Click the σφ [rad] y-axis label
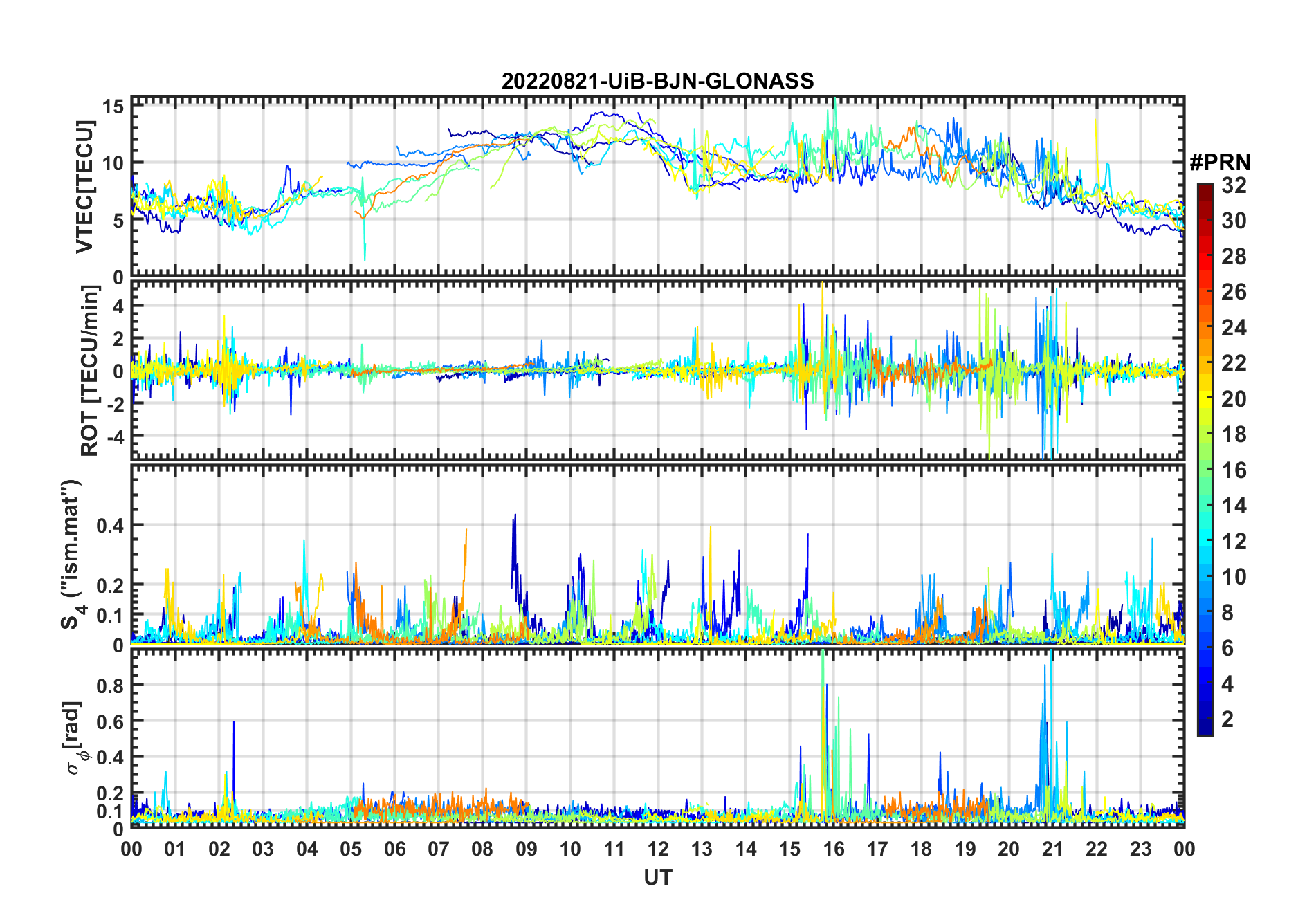 click(x=74, y=737)
